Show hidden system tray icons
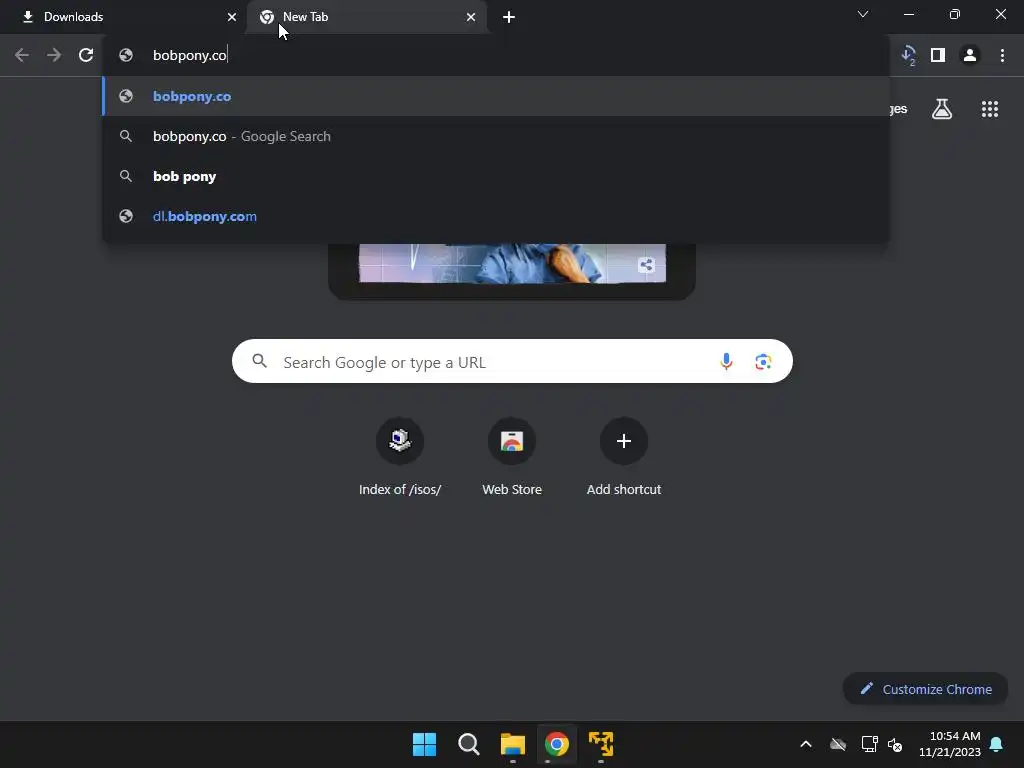 [x=806, y=744]
